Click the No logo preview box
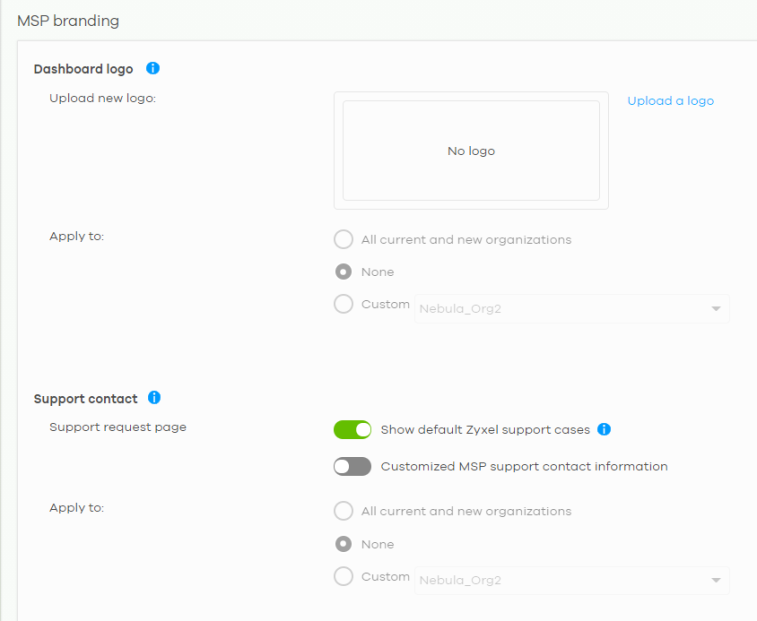The width and height of the screenshot is (757, 621). point(471,151)
